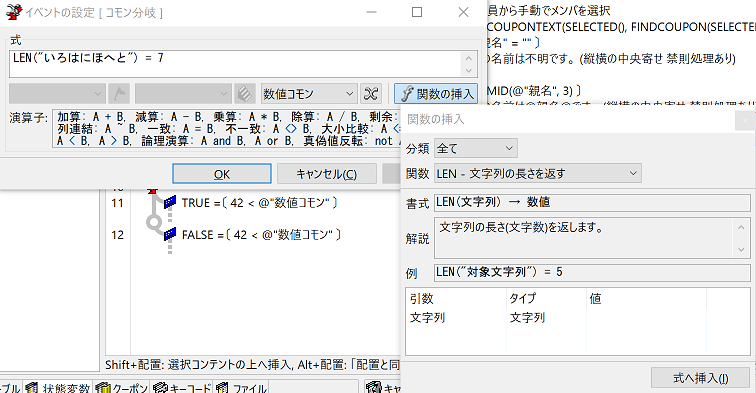The image size is (756, 393).
Task: Select the FALSE =〔 42 < @"数値コモン" 〕 row text
Action: [262, 235]
